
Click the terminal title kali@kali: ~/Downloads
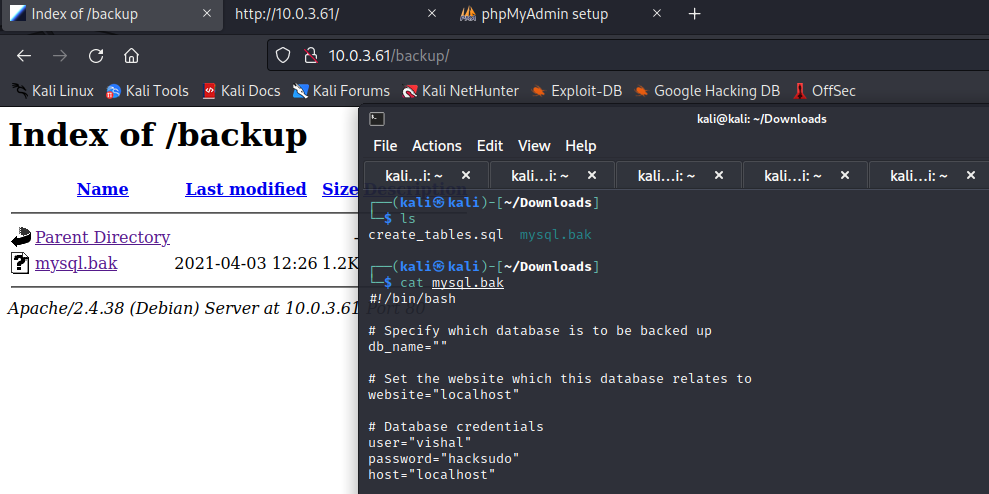[x=761, y=119]
